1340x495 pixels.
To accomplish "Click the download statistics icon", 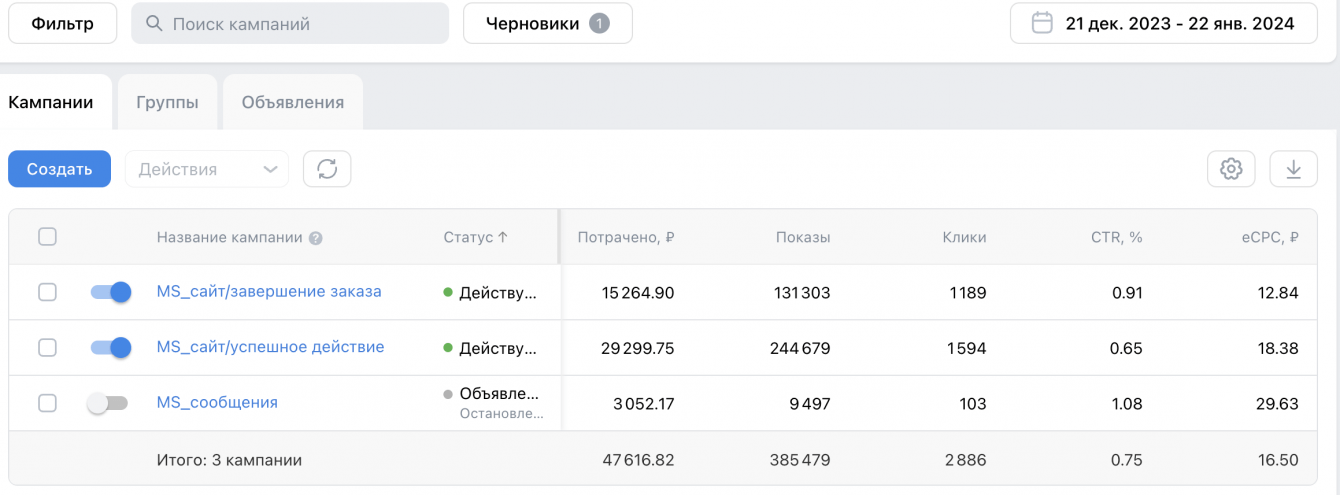I will tap(1293, 169).
